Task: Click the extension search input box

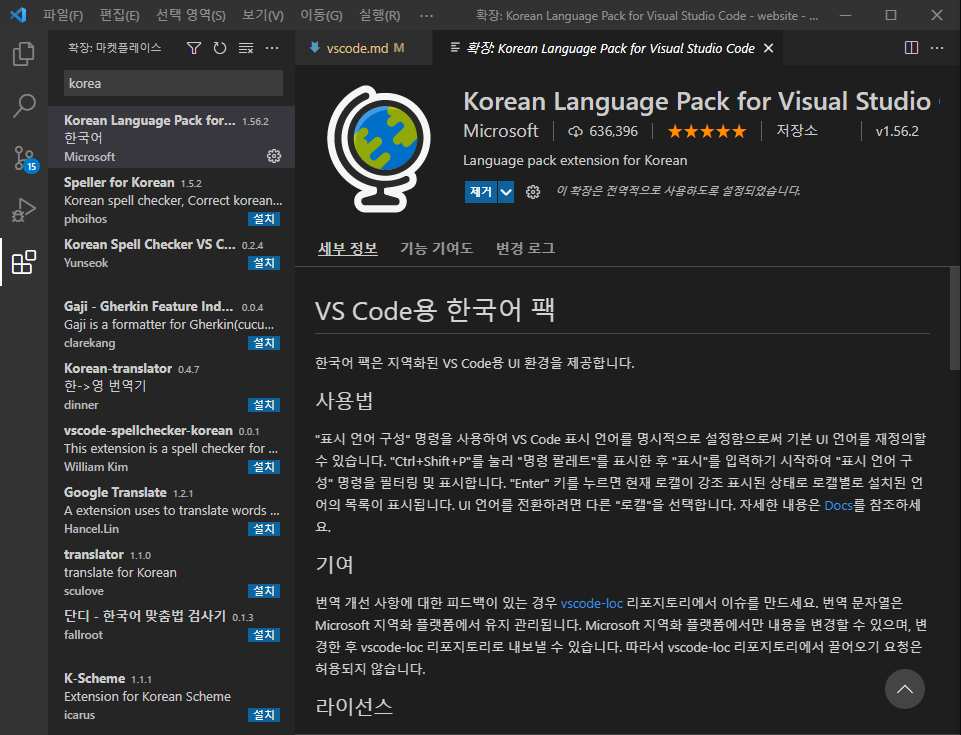Action: (x=173, y=83)
